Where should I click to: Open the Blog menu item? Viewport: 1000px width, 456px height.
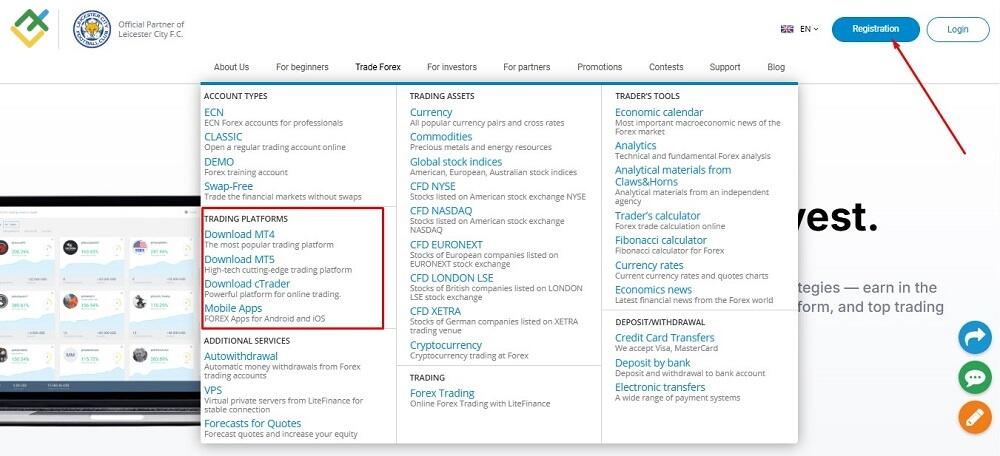[x=776, y=67]
